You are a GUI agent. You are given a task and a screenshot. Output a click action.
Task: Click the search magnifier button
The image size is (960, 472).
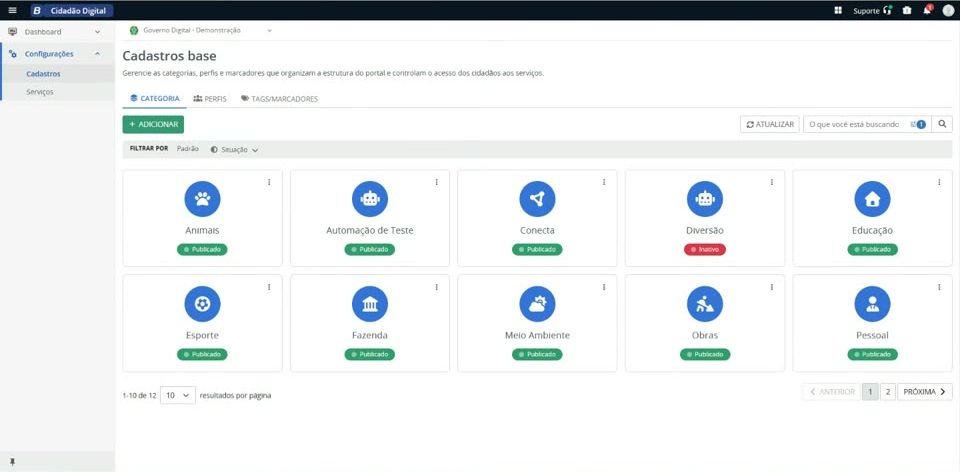point(942,124)
